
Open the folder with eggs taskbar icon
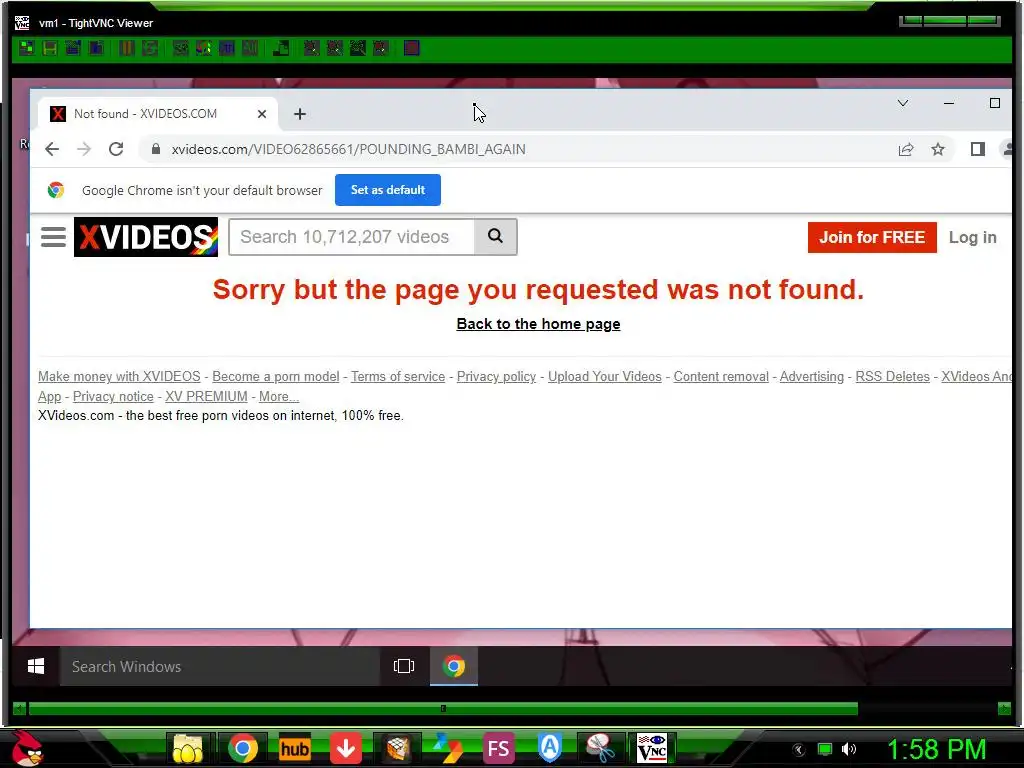(188, 748)
